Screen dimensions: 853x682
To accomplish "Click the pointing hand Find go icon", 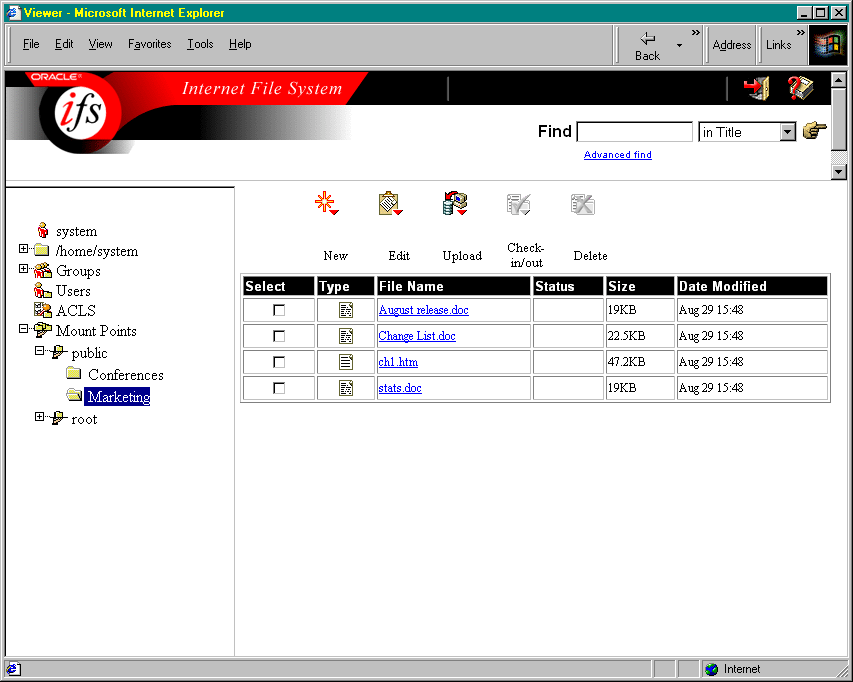I will coord(814,131).
